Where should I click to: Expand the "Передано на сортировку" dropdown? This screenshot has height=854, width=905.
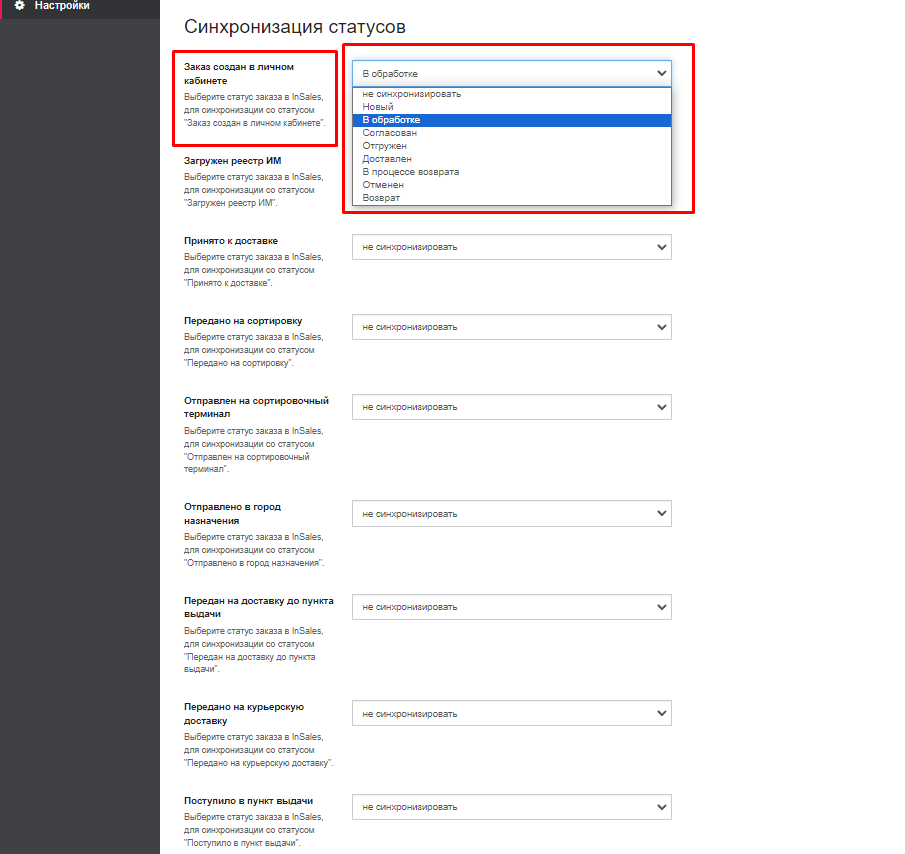point(511,327)
